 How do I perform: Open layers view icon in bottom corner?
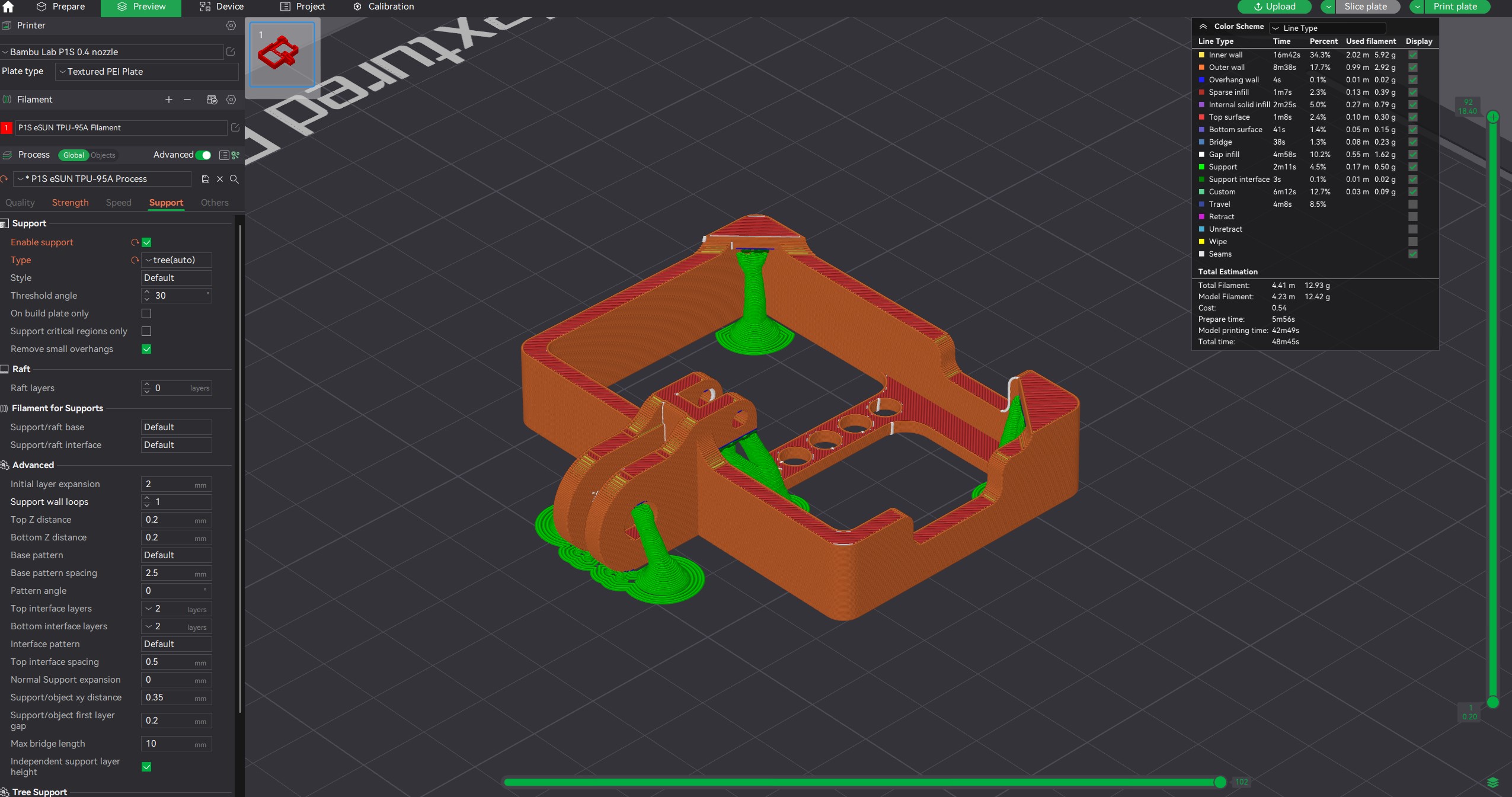[x=1493, y=783]
